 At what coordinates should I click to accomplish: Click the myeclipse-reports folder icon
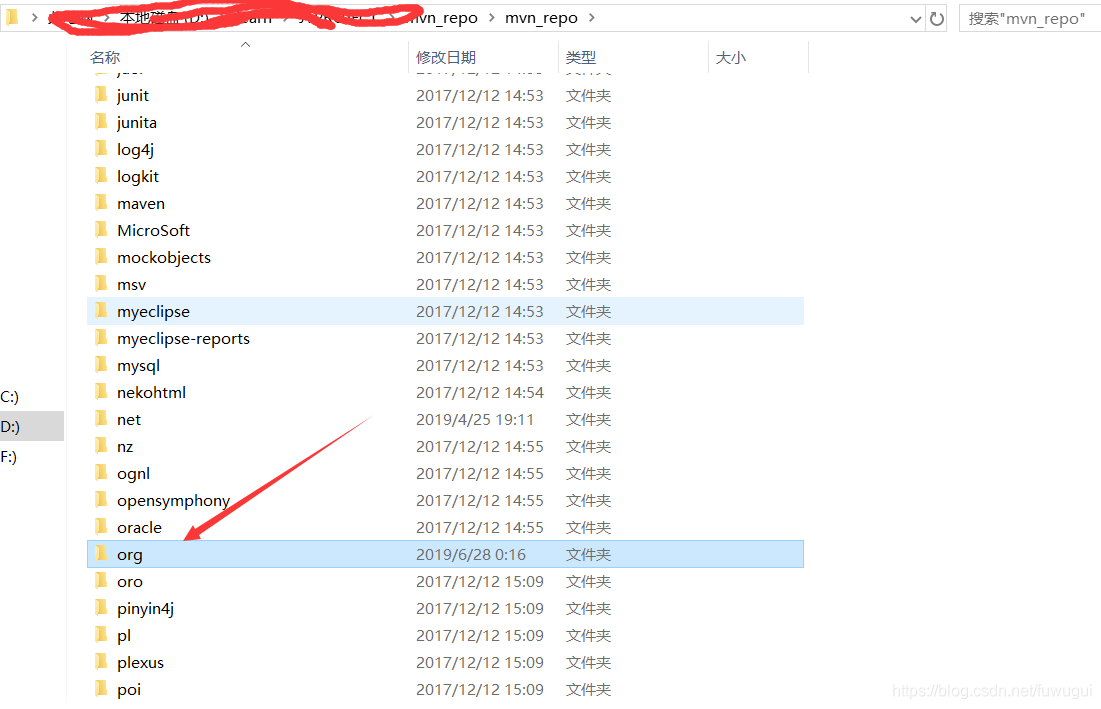tap(101, 338)
